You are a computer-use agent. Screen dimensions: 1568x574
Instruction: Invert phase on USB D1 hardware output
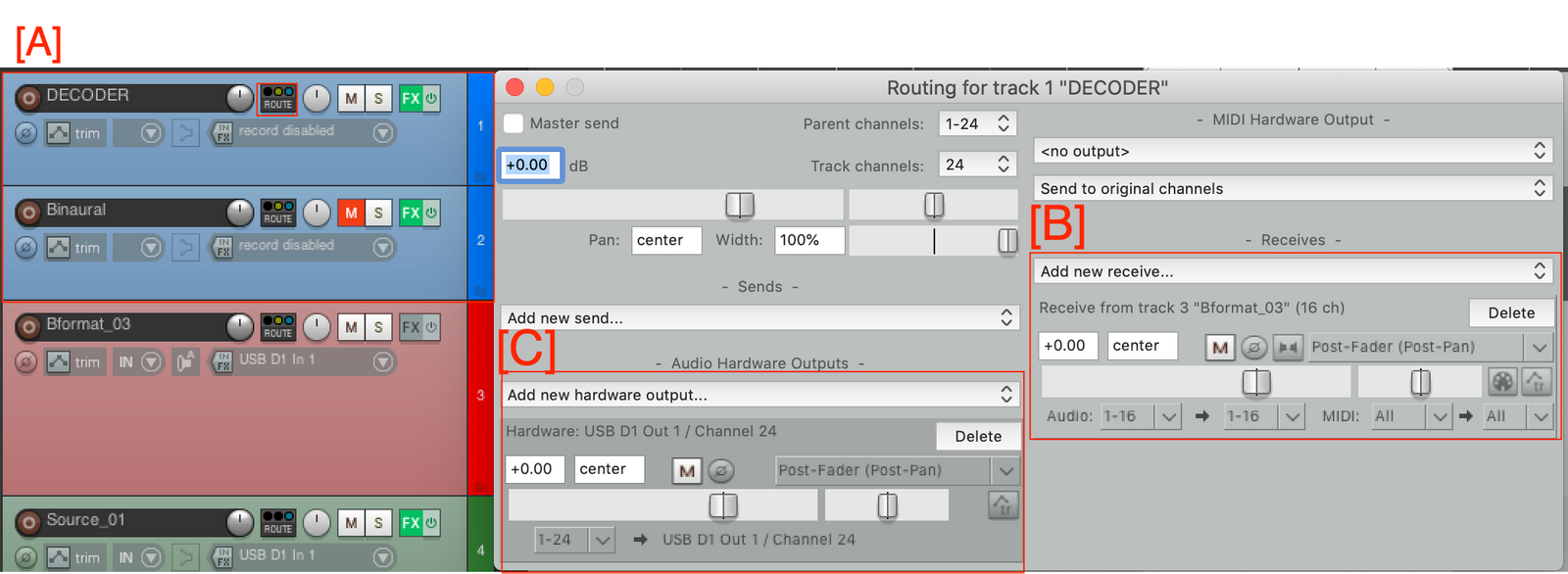click(x=720, y=471)
